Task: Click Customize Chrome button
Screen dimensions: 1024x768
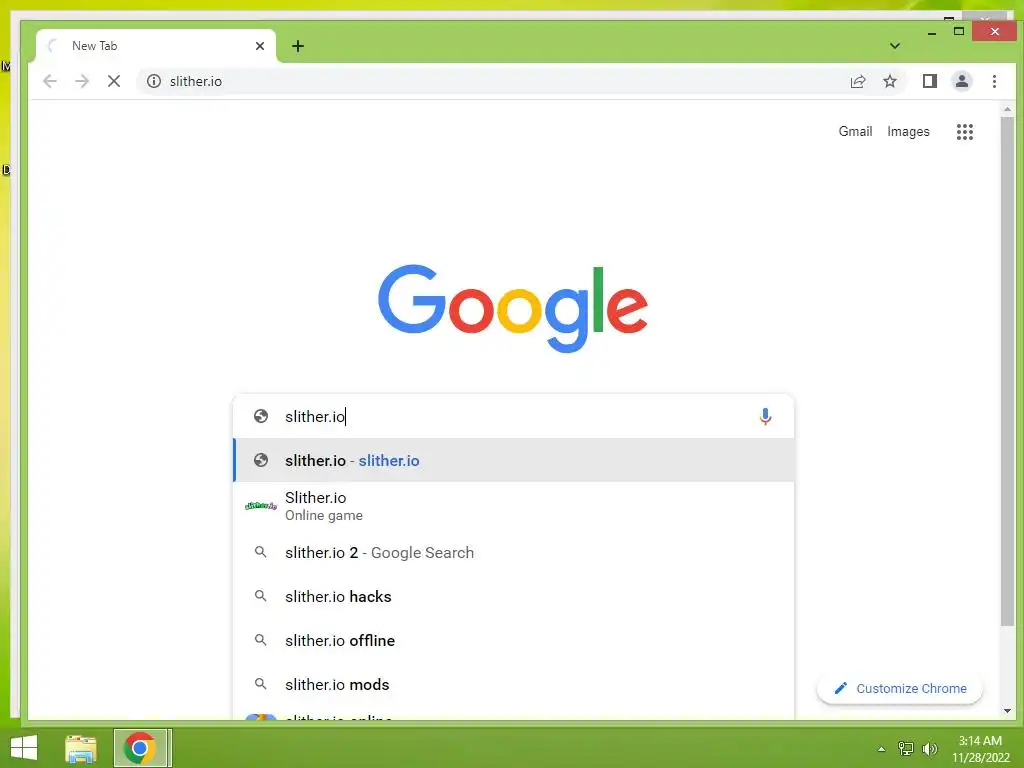Action: [900, 688]
